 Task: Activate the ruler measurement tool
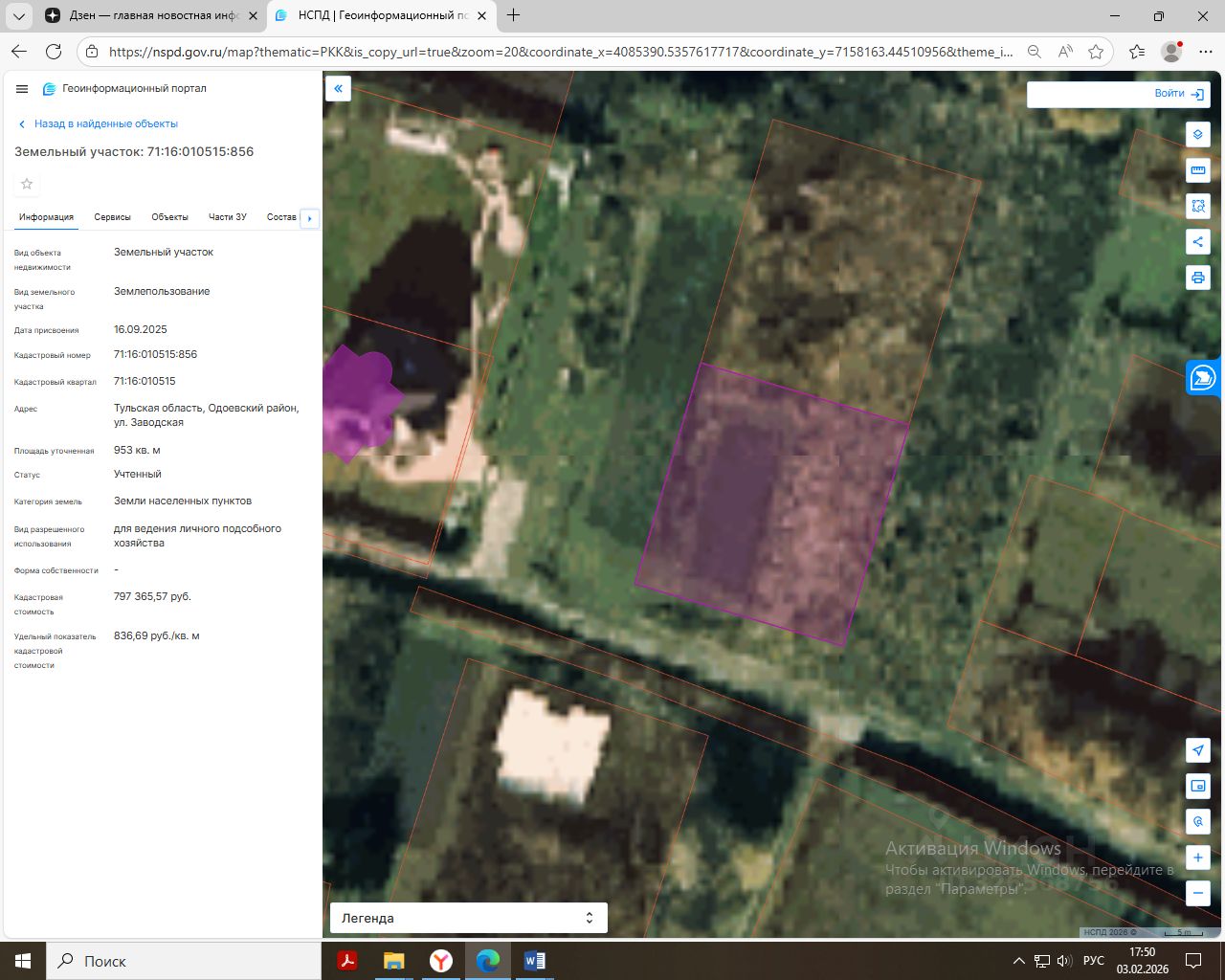coord(1198,170)
